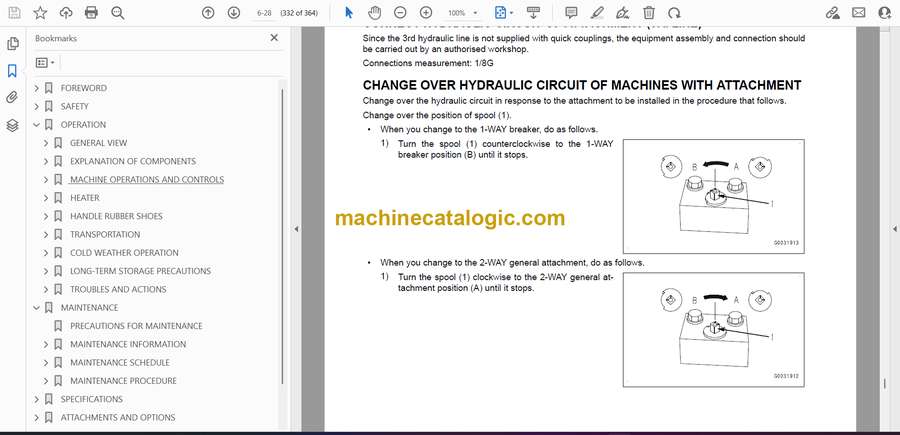Collapse the MAINTENANCE bookmark
This screenshot has height=435, width=900.
(x=37, y=308)
